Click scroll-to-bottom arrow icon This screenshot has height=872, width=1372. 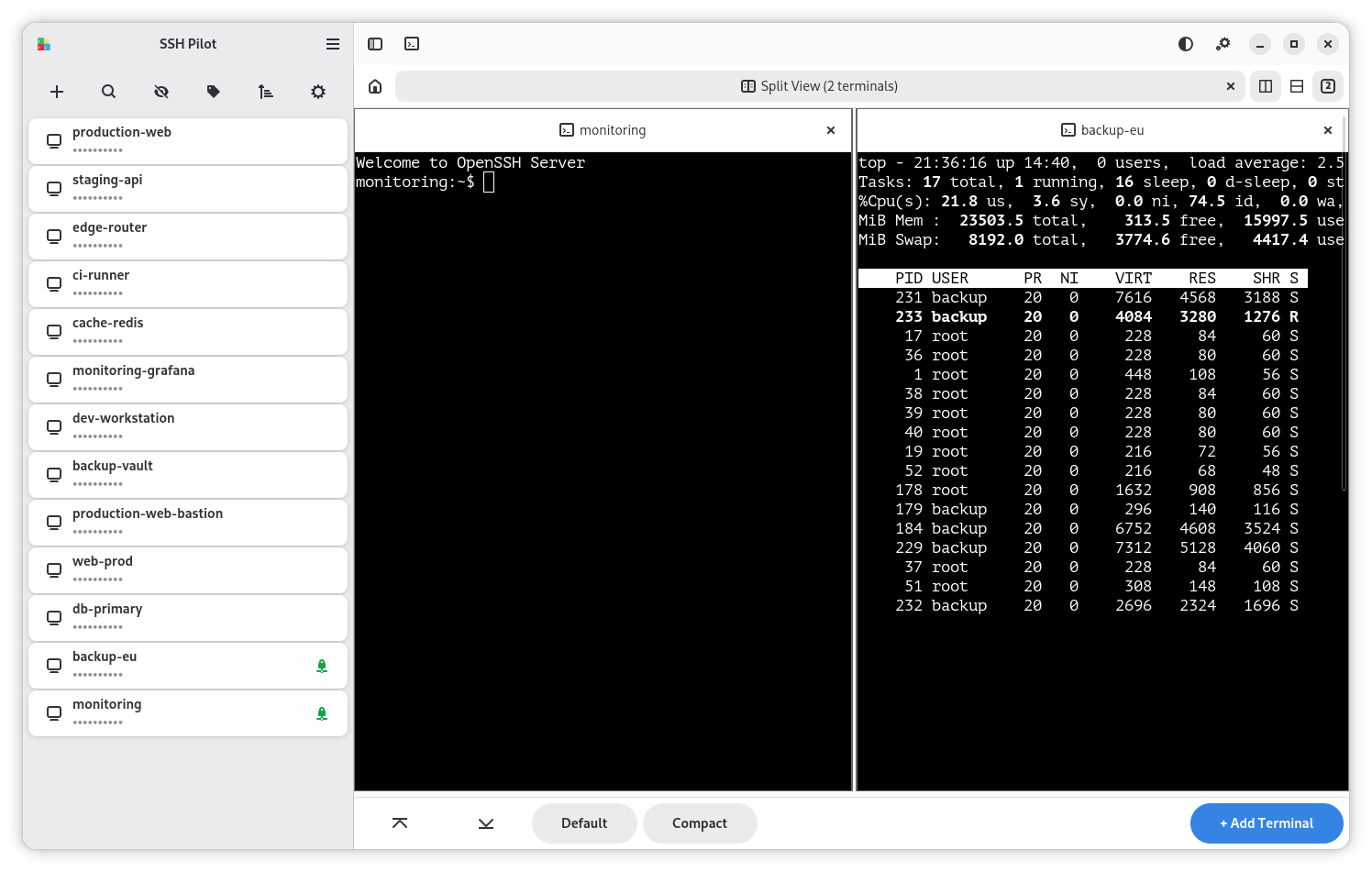click(486, 823)
